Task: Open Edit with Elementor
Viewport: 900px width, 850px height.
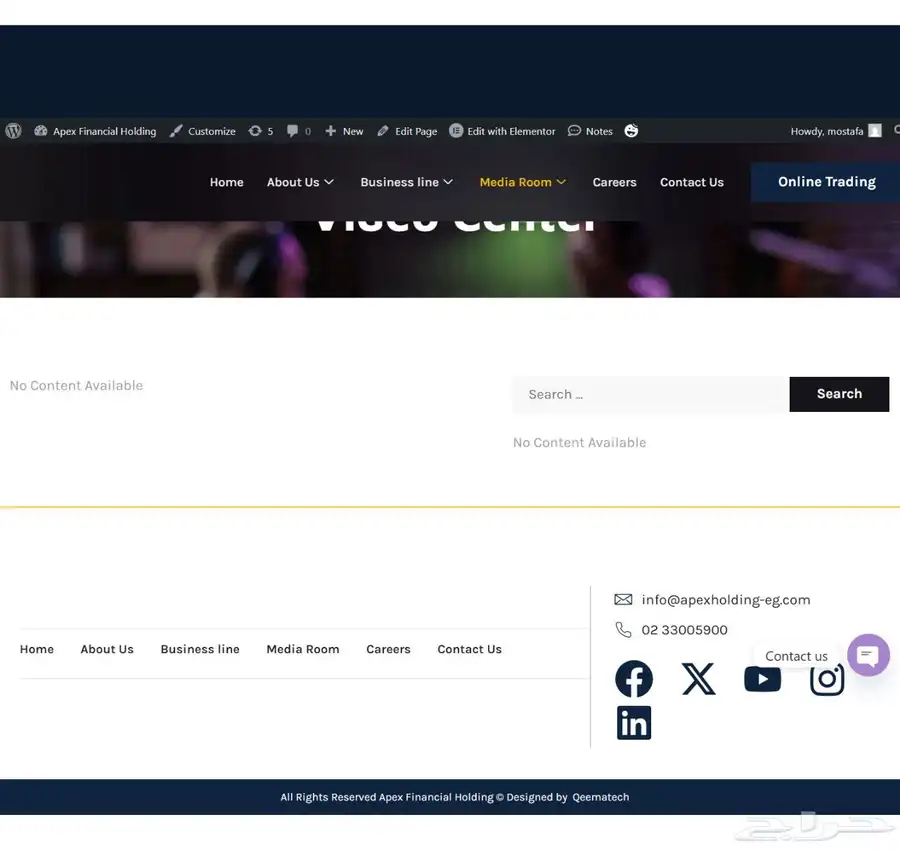Action: tap(502, 131)
